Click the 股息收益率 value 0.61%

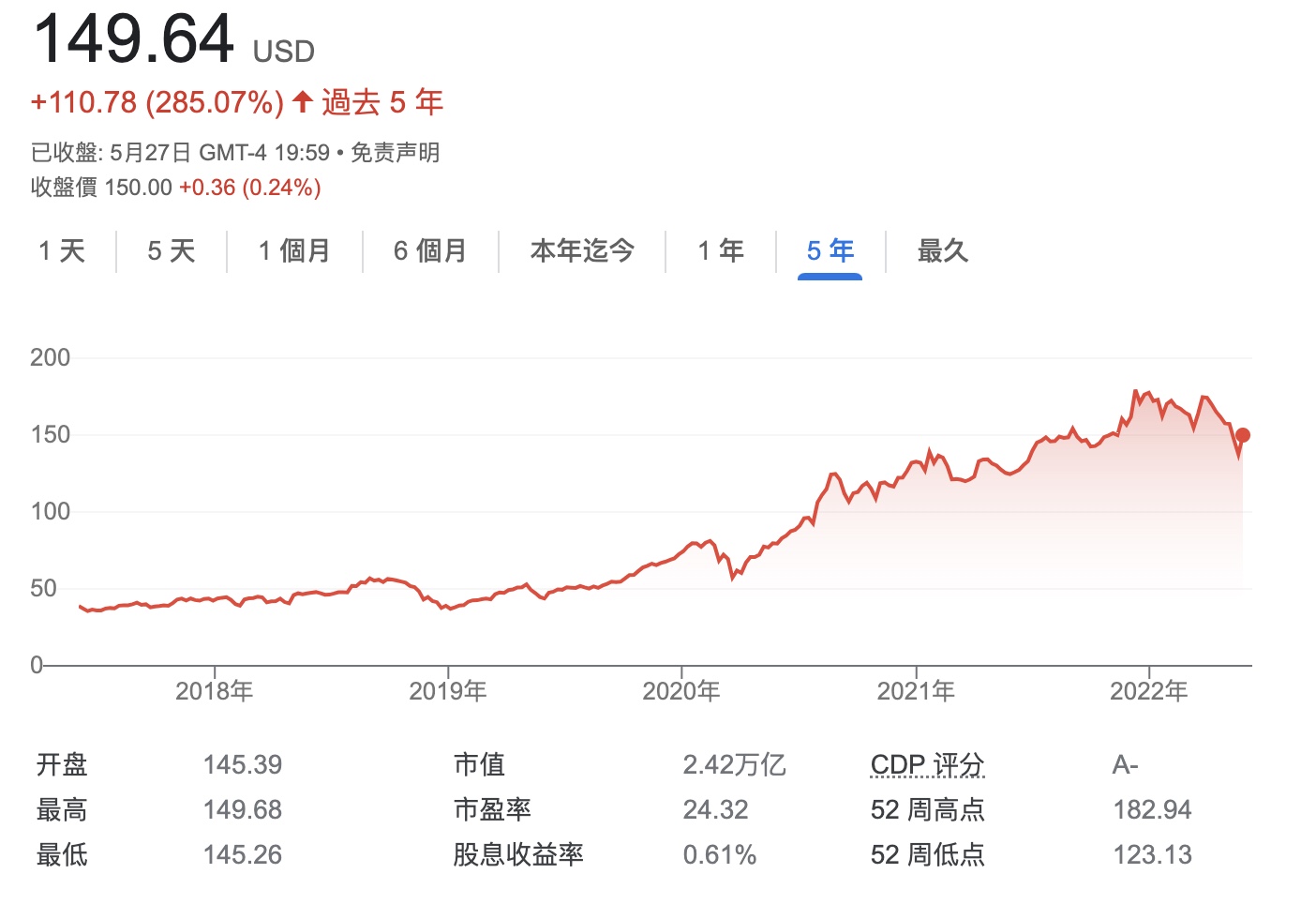720,855
